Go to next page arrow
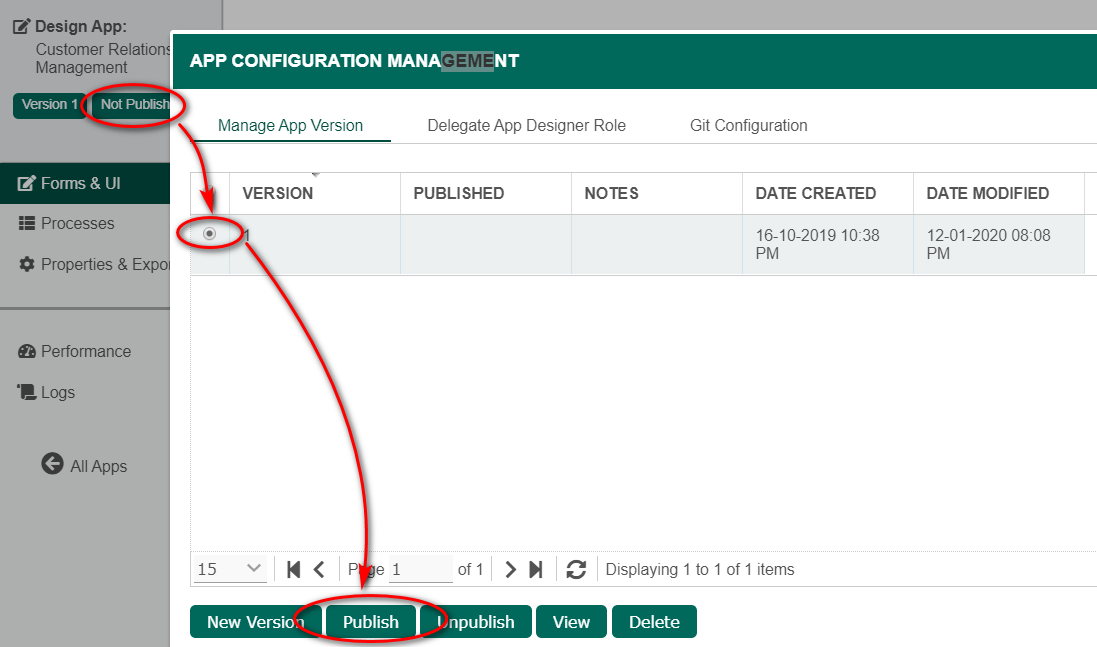This screenshot has height=647, width=1097. (x=510, y=569)
